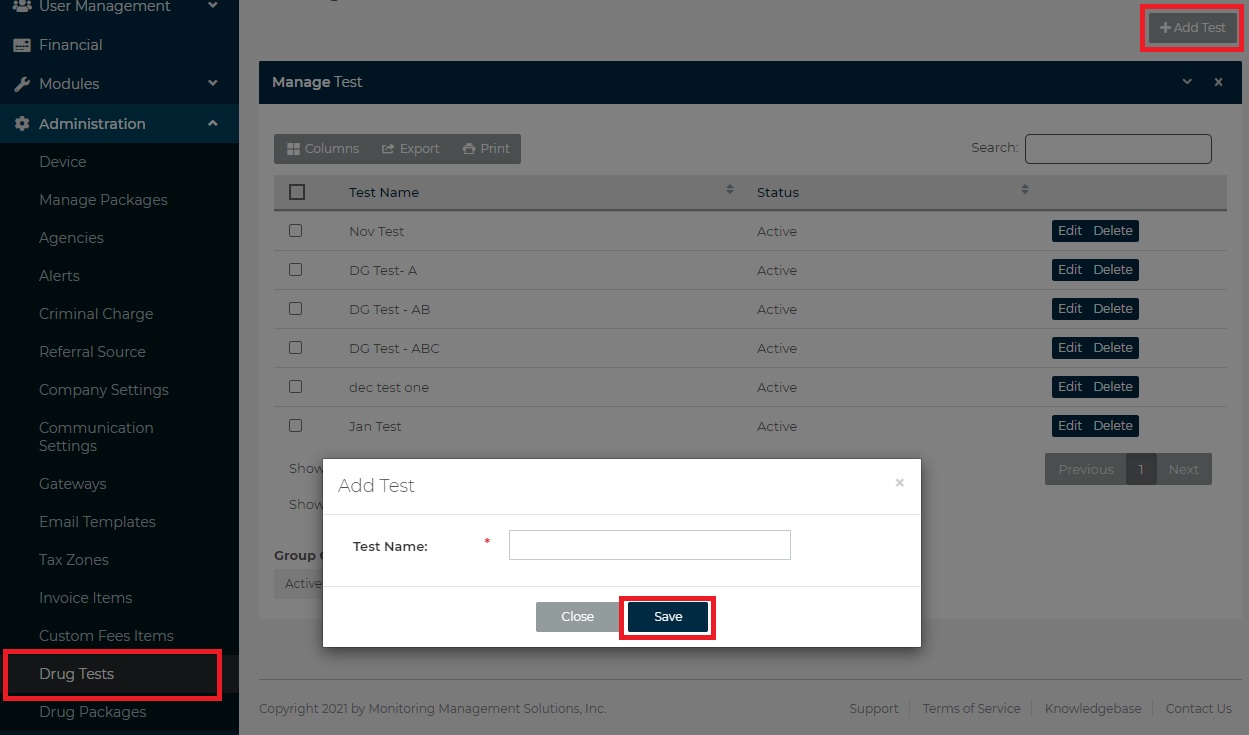Sort by Test Name column arrows
This screenshot has height=735, width=1249.
[730, 190]
